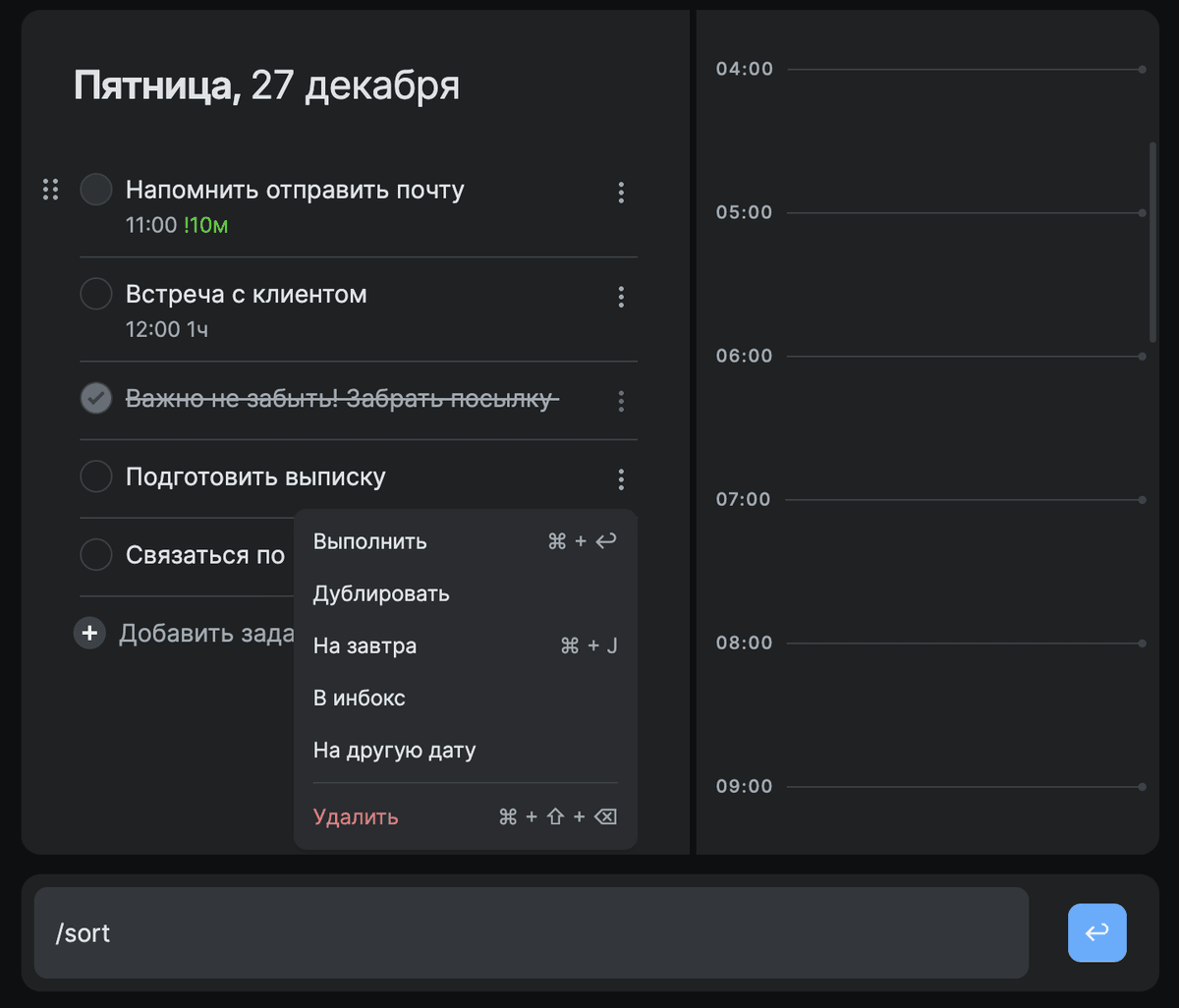1179x1008 pixels.
Task: Check the circle next to Связаться по
Action: click(95, 554)
